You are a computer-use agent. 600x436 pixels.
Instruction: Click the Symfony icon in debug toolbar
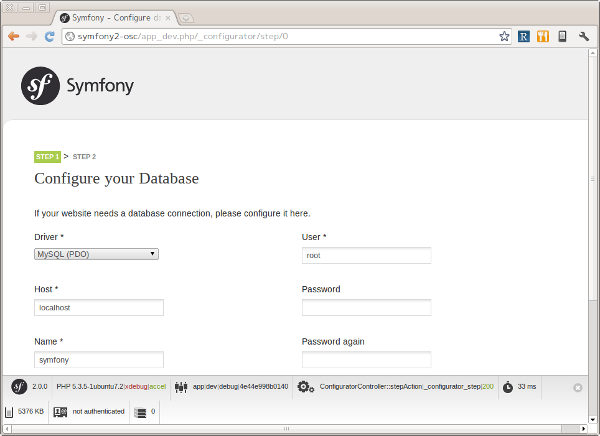click(x=19, y=387)
